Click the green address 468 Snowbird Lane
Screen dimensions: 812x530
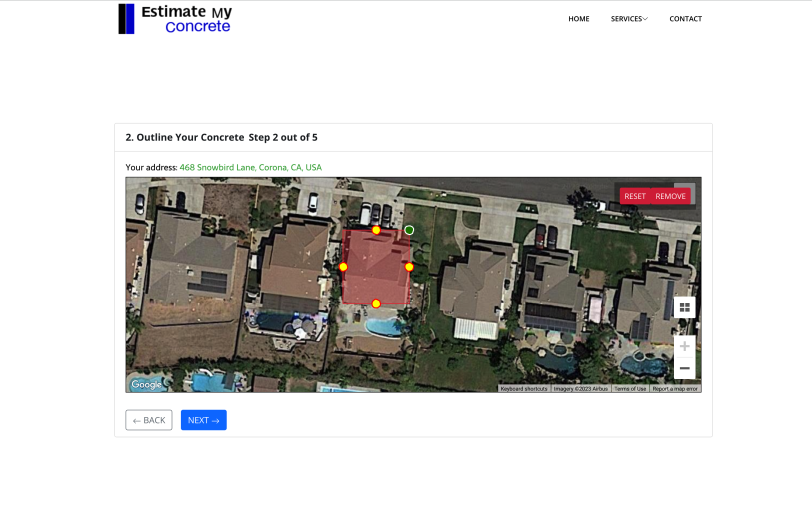[250, 167]
